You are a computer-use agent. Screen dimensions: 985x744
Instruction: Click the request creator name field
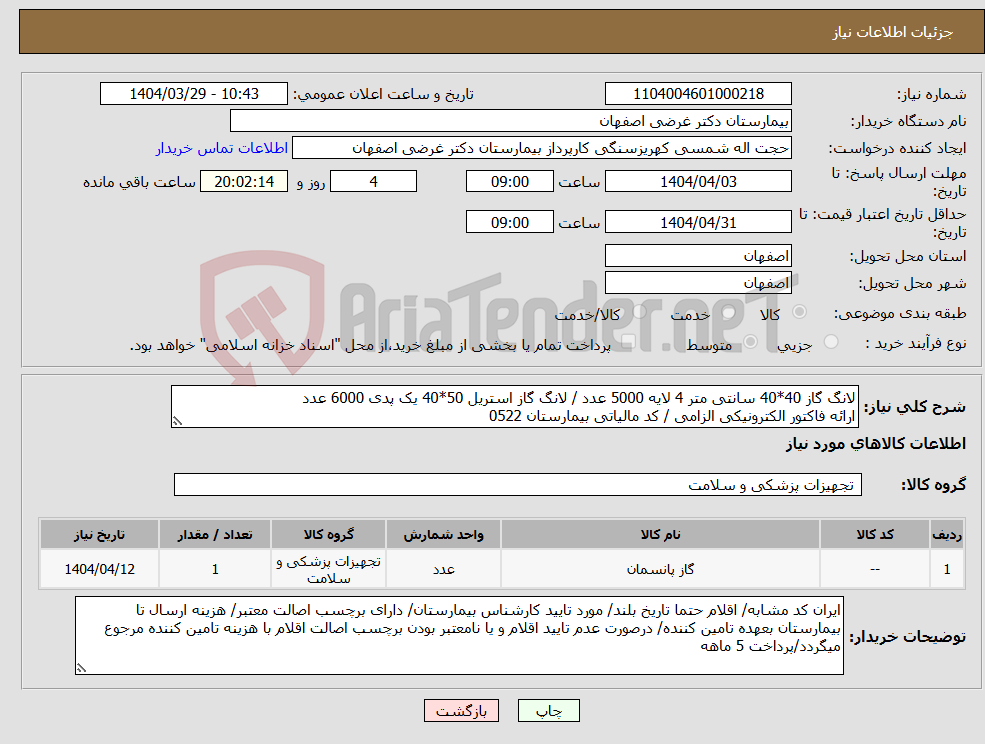(541, 148)
